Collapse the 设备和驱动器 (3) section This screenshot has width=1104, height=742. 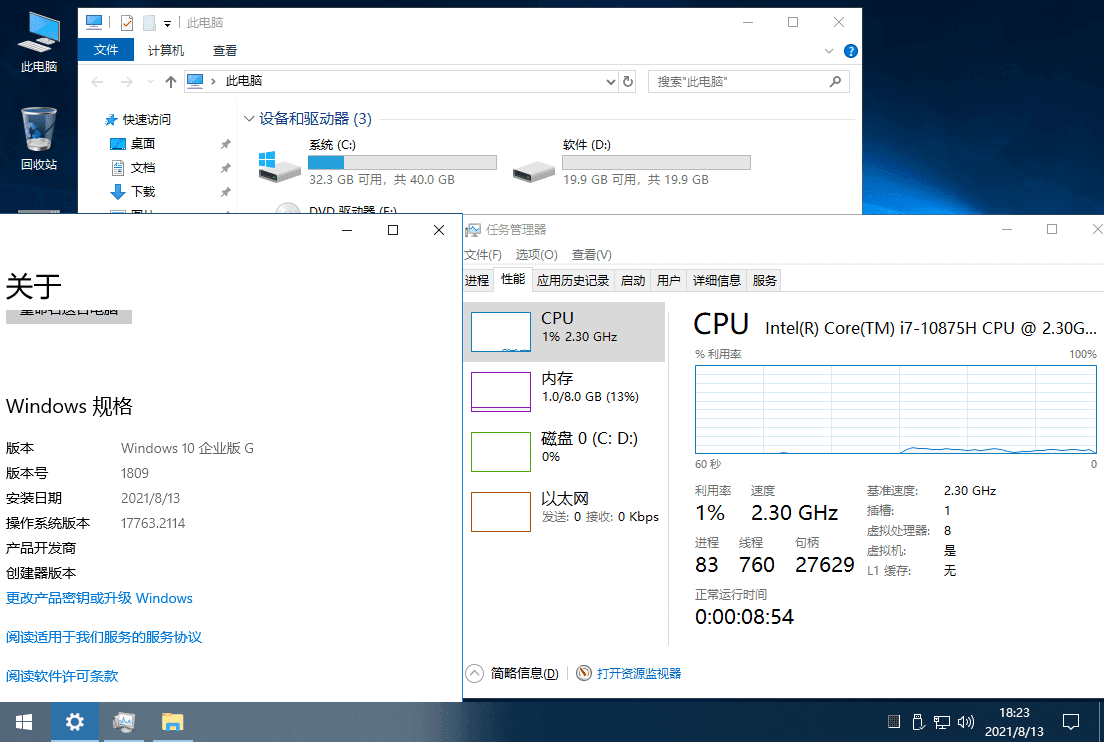click(249, 118)
